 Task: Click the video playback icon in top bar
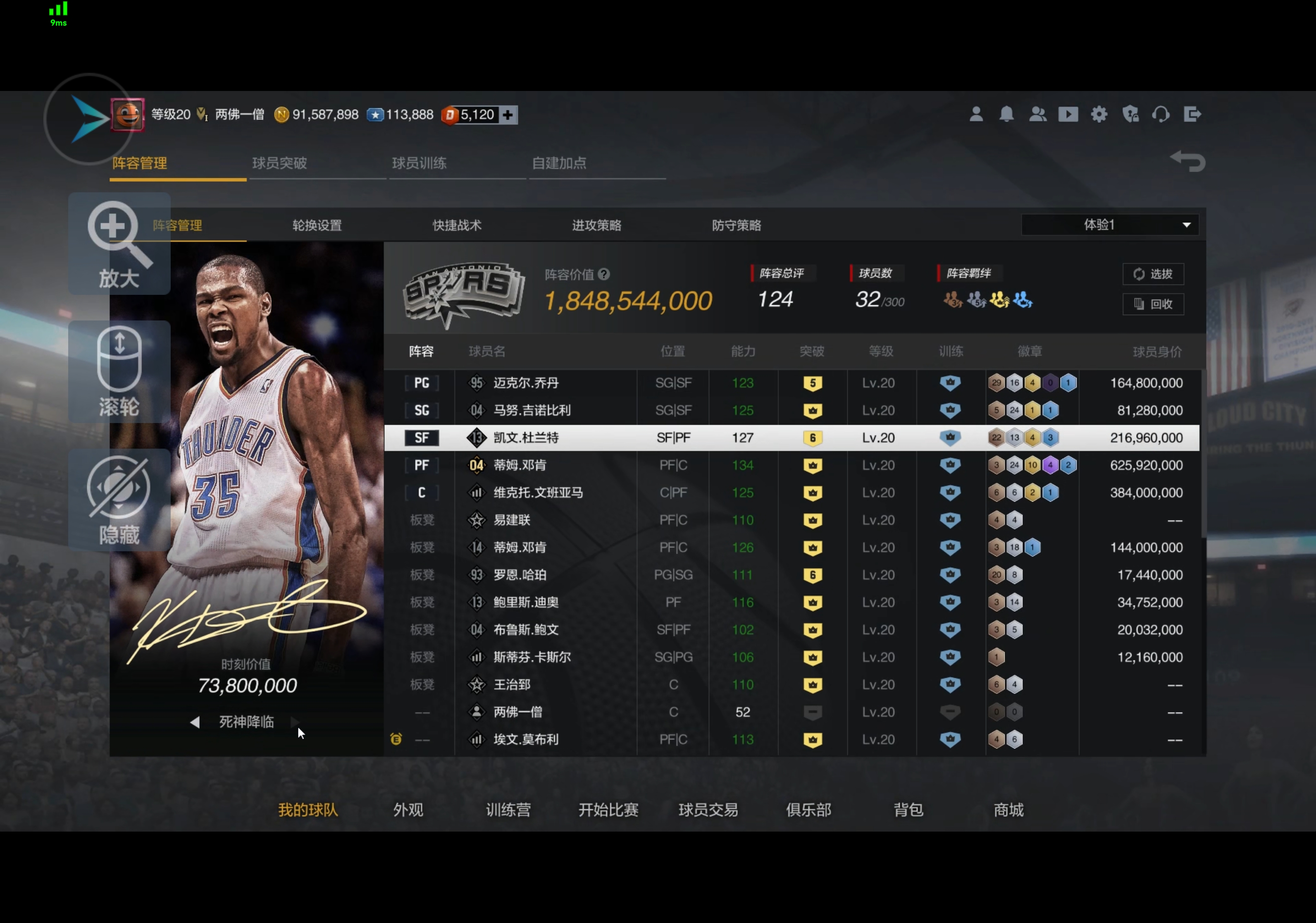[x=1068, y=114]
